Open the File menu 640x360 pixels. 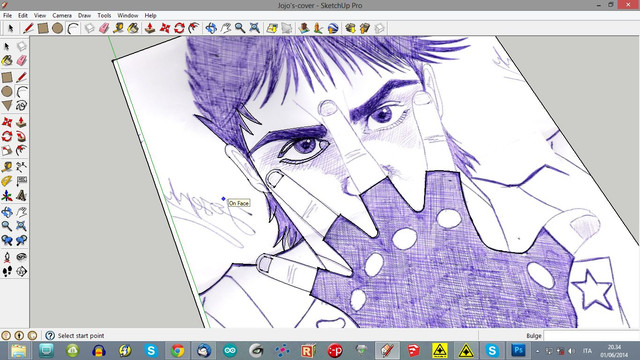[7, 16]
